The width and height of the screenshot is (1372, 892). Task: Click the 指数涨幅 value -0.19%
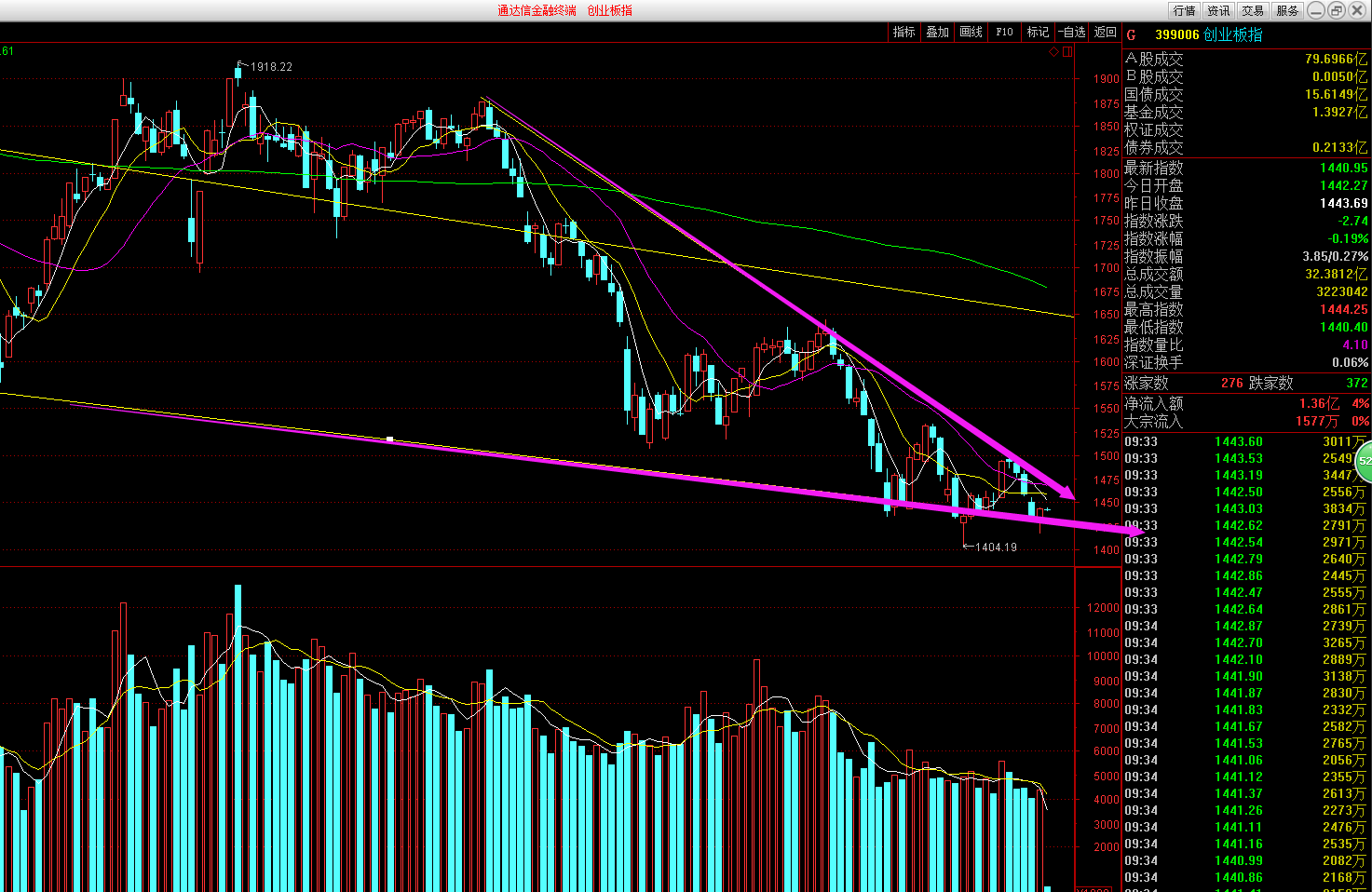[x=1348, y=238]
